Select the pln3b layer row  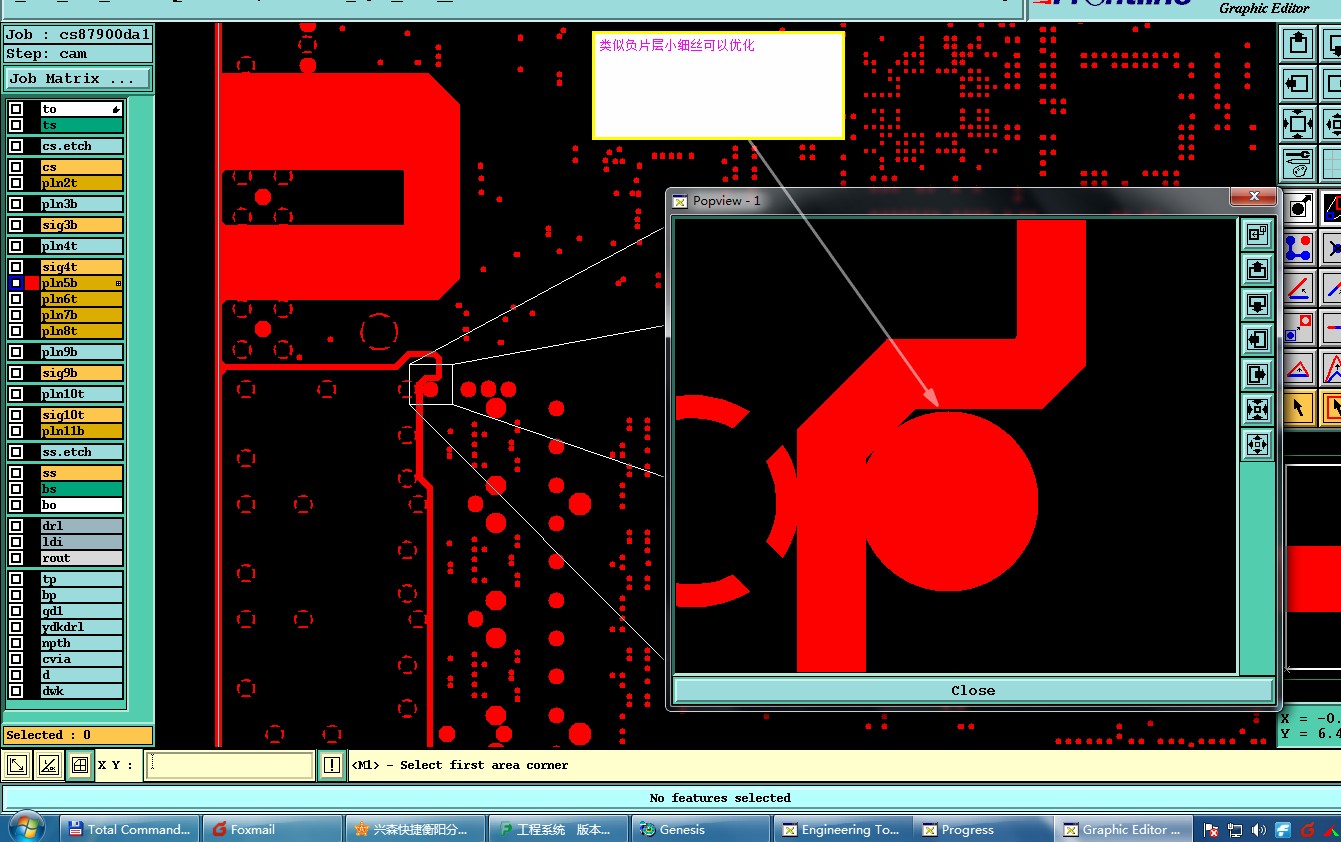82,204
